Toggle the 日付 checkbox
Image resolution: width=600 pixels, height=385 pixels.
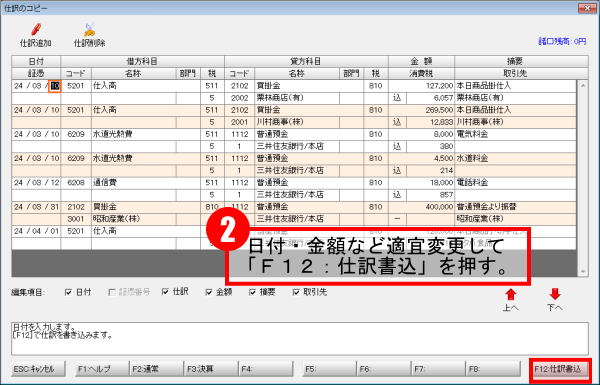68,292
